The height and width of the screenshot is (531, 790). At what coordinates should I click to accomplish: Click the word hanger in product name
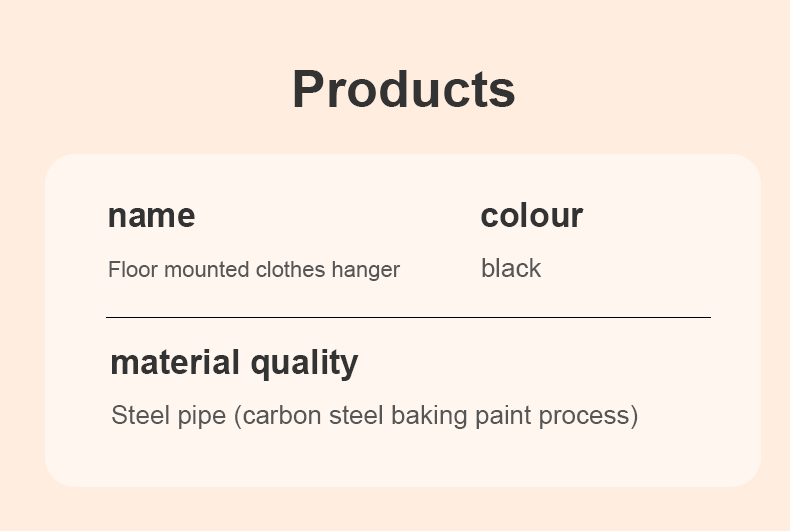click(366, 271)
